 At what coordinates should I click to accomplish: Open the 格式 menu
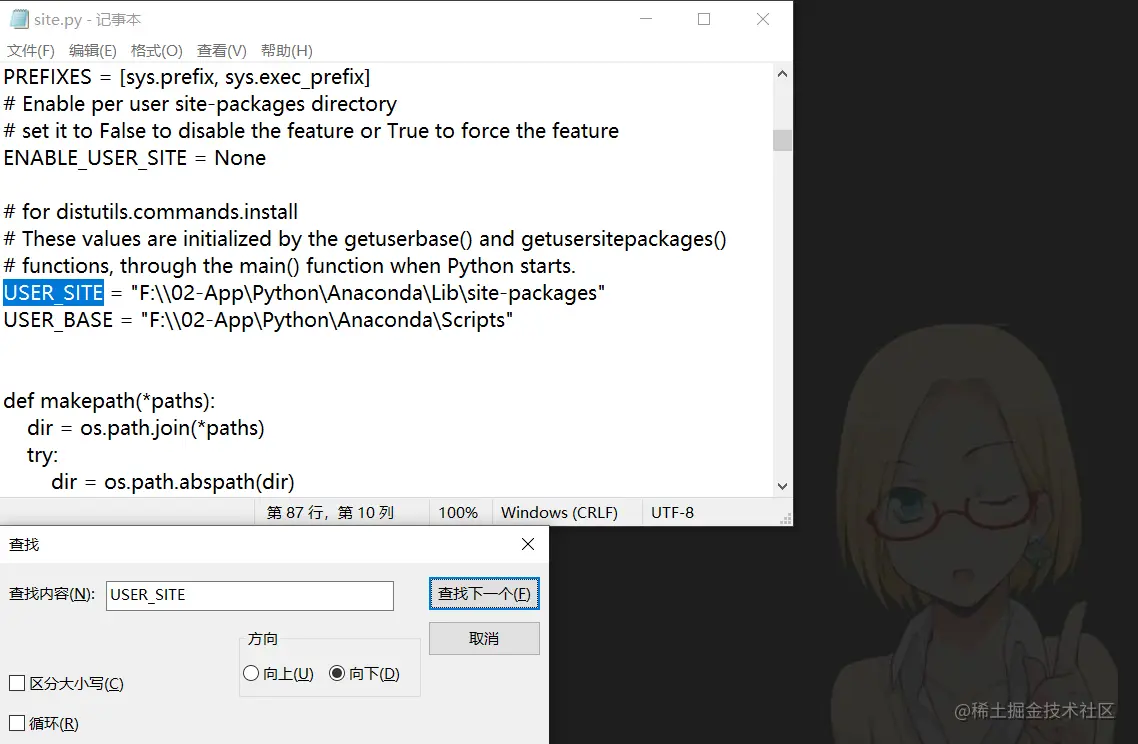tap(156, 50)
